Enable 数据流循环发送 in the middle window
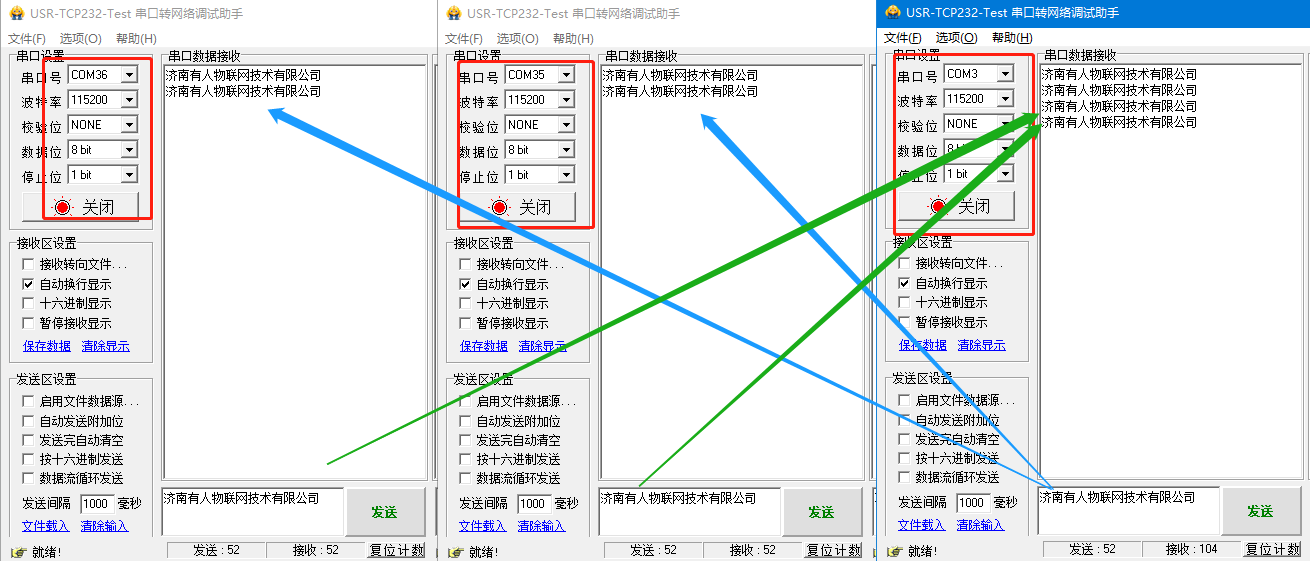The image size is (1310, 561). (x=466, y=478)
